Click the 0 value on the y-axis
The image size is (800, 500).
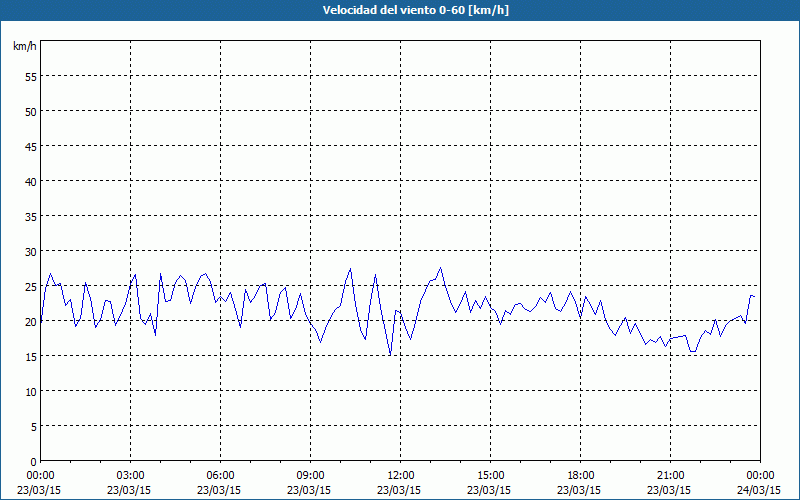click(34, 462)
